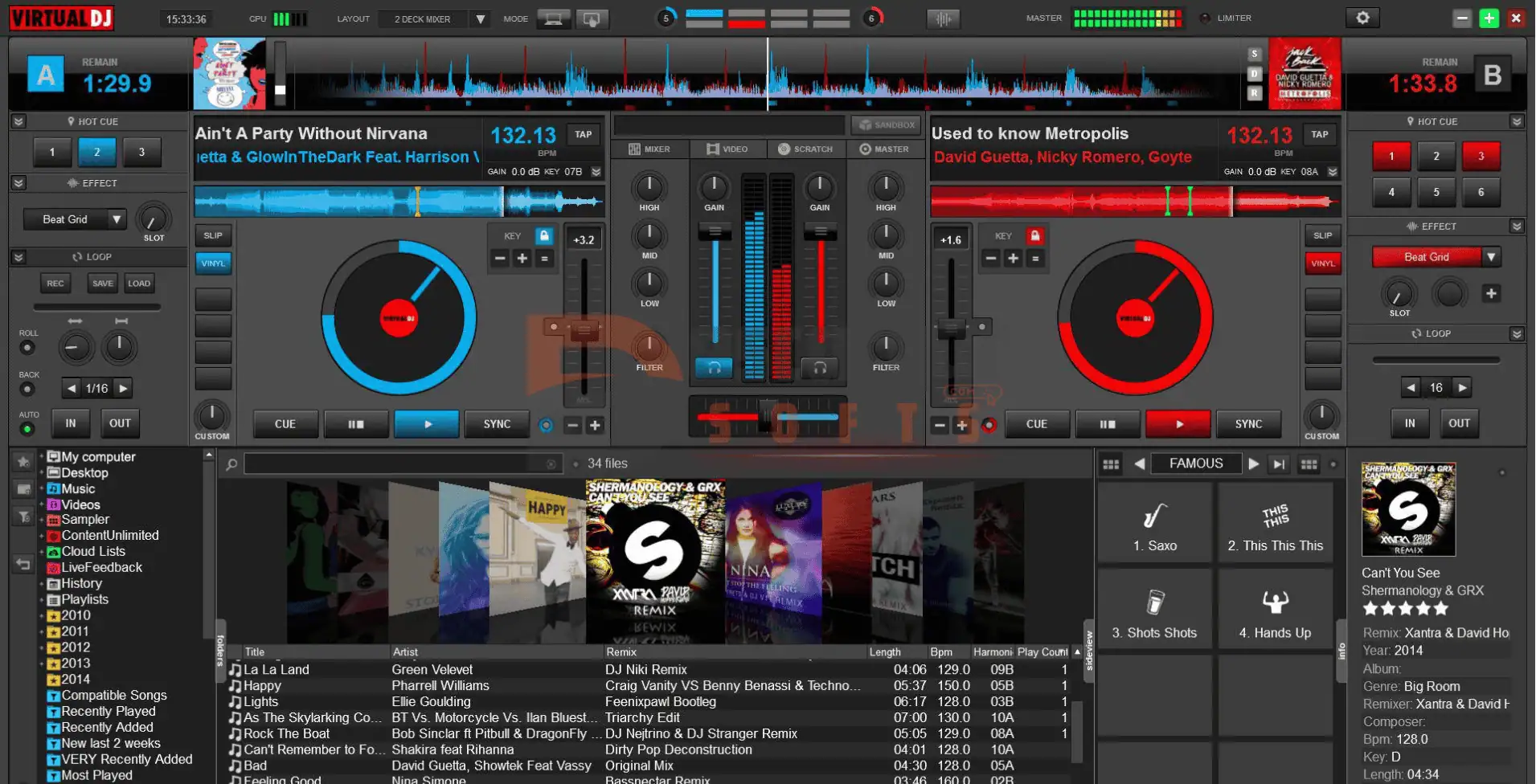This screenshot has height=784, width=1536.
Task: Collapse deck A EFFECT panel
Action: (18, 183)
